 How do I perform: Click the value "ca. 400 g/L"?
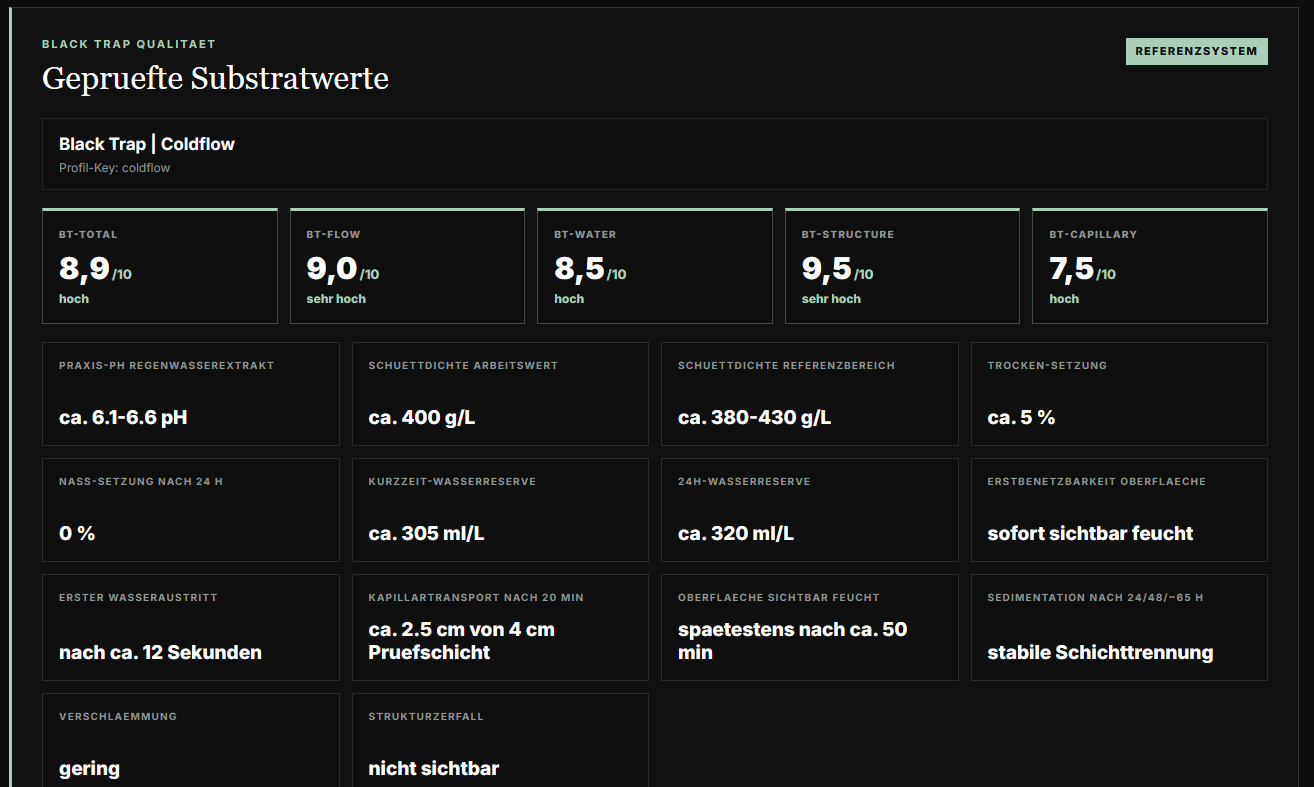click(422, 417)
